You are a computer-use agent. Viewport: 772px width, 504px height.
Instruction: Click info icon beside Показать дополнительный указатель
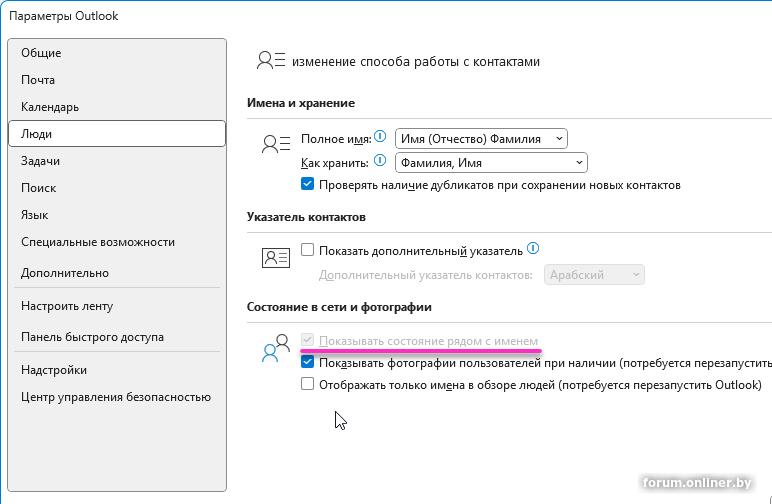coord(533,249)
